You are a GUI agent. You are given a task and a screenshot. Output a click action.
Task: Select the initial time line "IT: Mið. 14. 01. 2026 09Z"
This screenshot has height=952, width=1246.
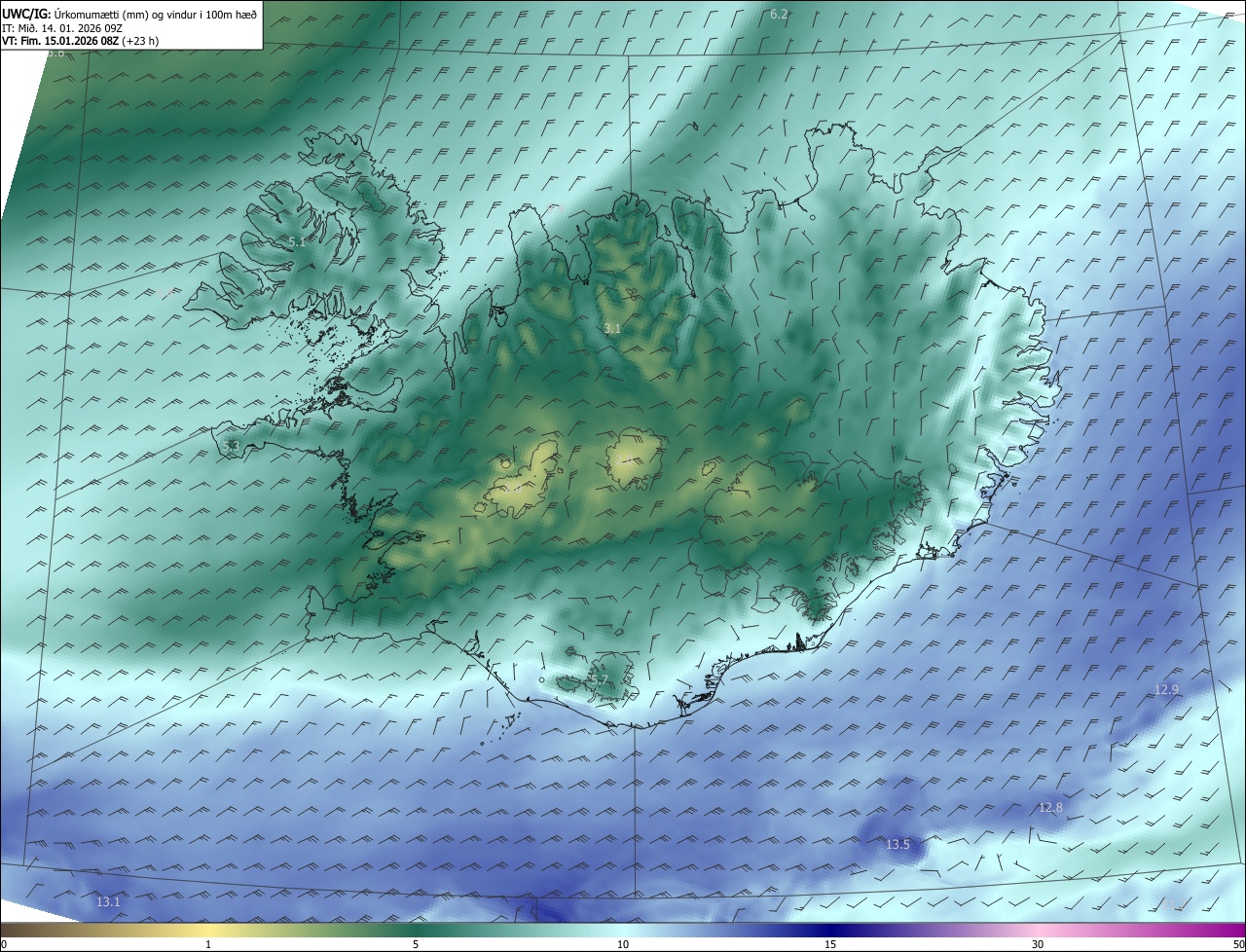tap(61, 28)
